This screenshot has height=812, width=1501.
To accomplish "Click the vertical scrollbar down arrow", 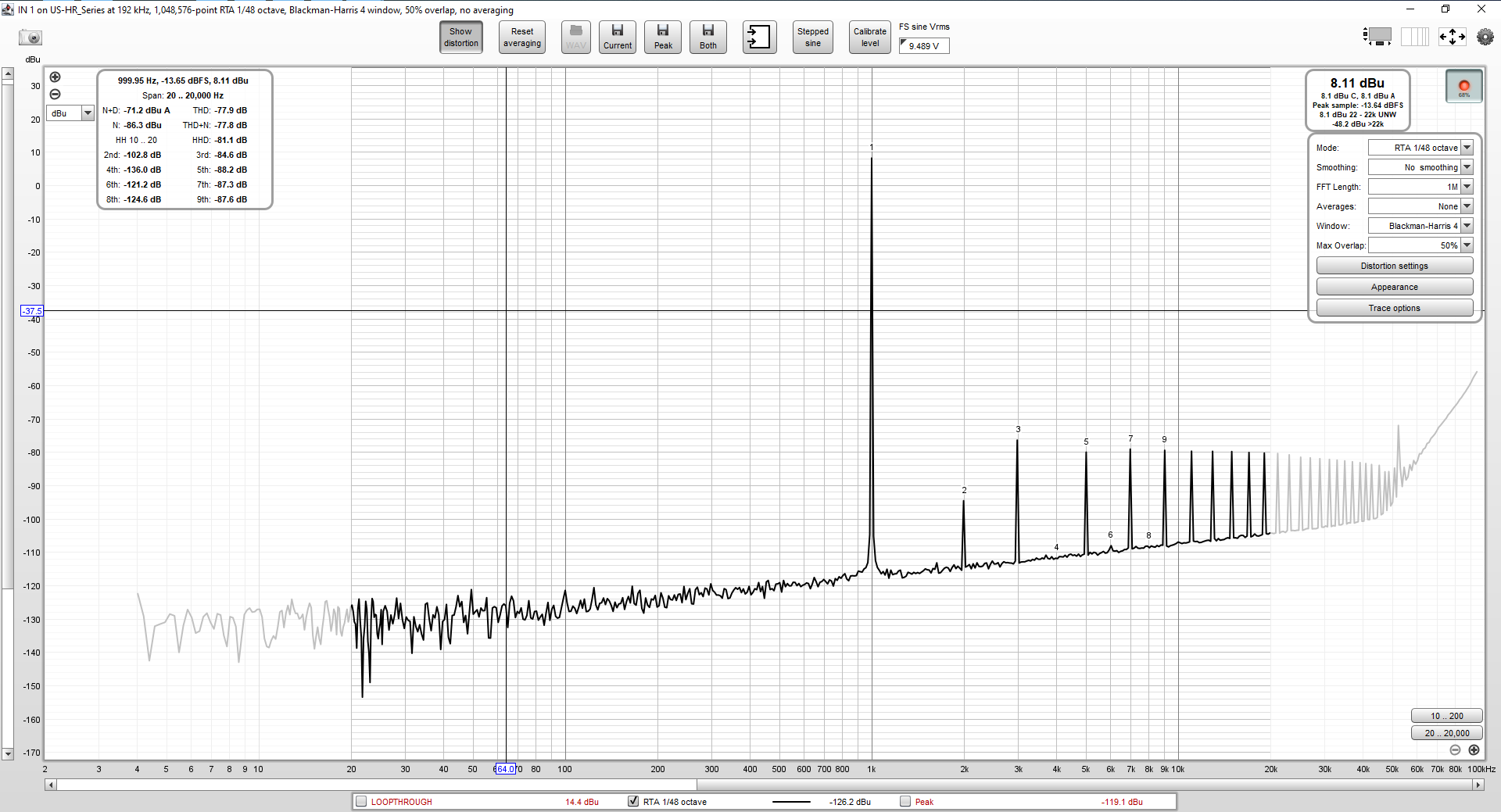I will [8, 754].
